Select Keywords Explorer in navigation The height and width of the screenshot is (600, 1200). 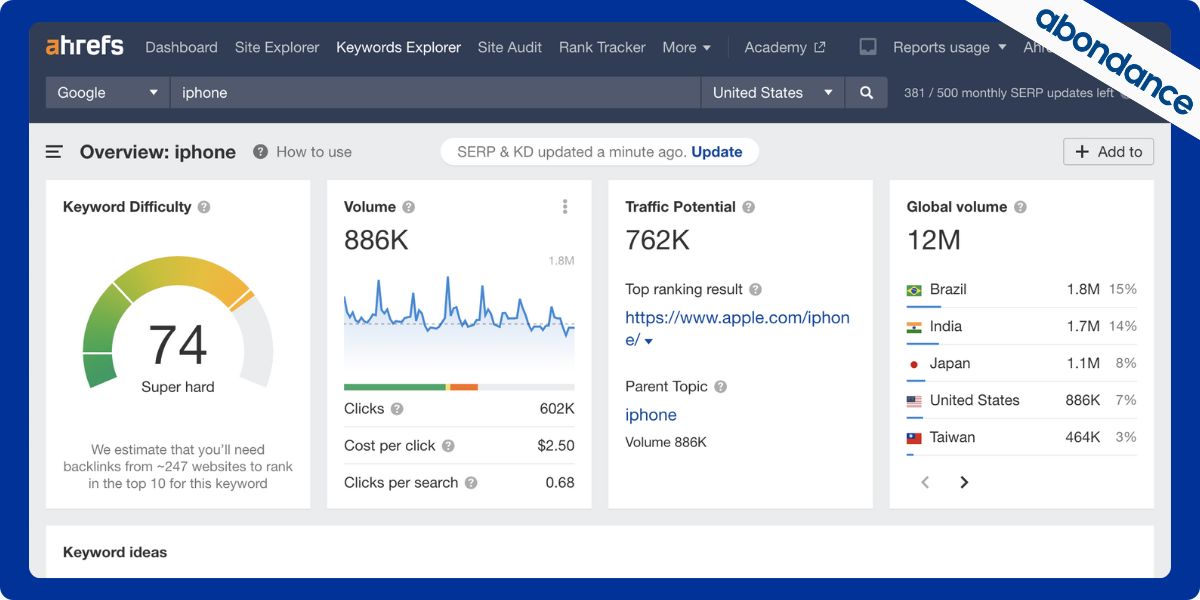pyautogui.click(x=399, y=47)
